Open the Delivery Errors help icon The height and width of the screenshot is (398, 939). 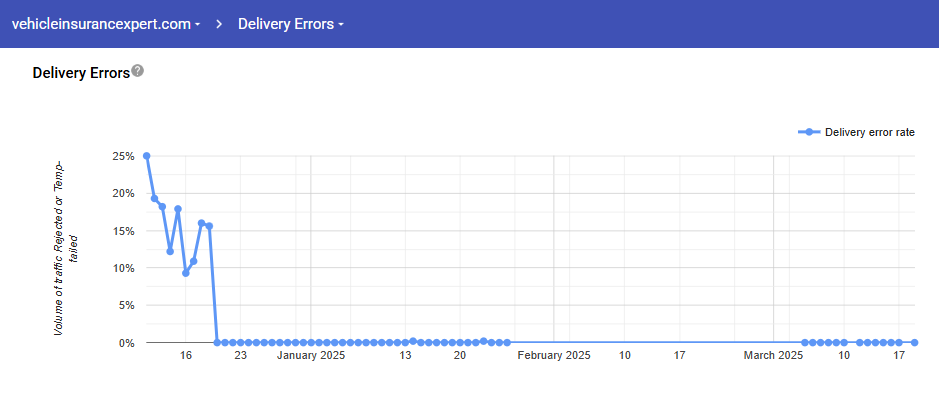[138, 71]
